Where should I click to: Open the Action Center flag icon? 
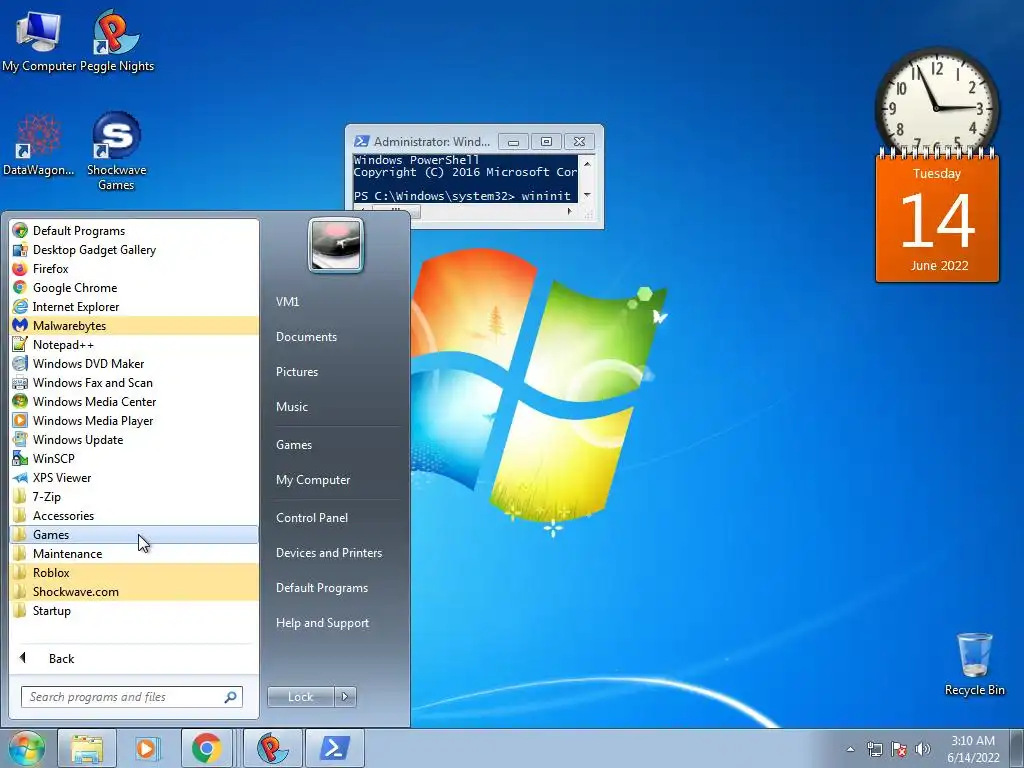(x=899, y=749)
